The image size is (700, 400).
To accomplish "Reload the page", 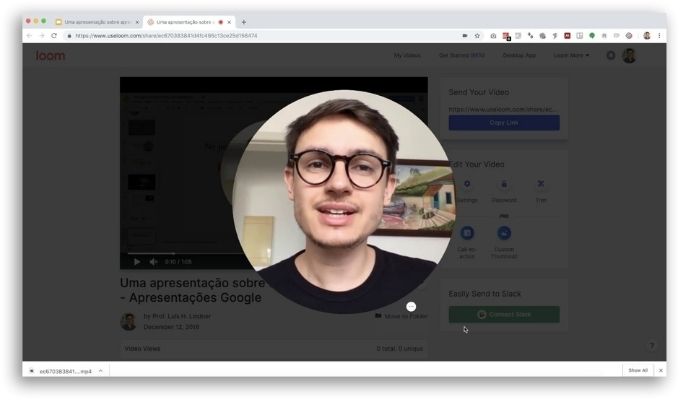I will (54, 36).
